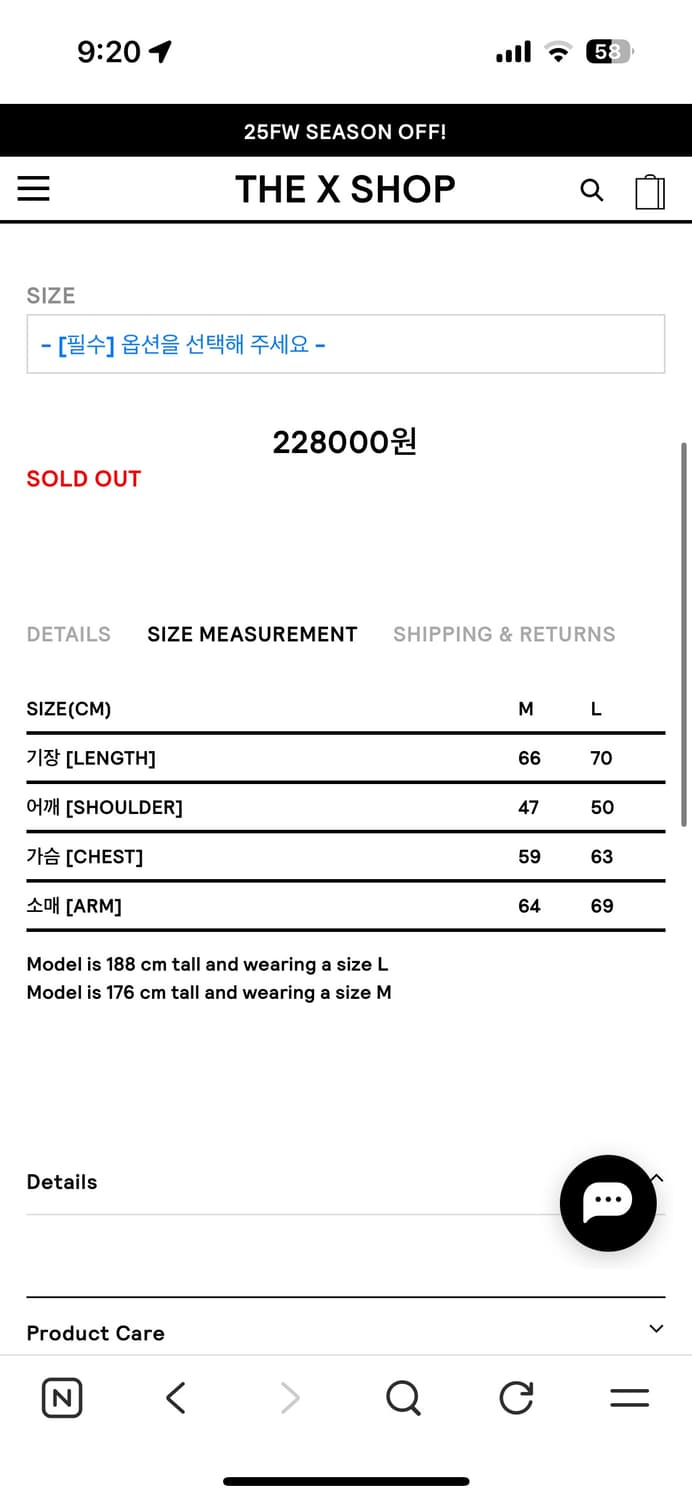Tap the bottom toolbar search icon

(403, 1398)
